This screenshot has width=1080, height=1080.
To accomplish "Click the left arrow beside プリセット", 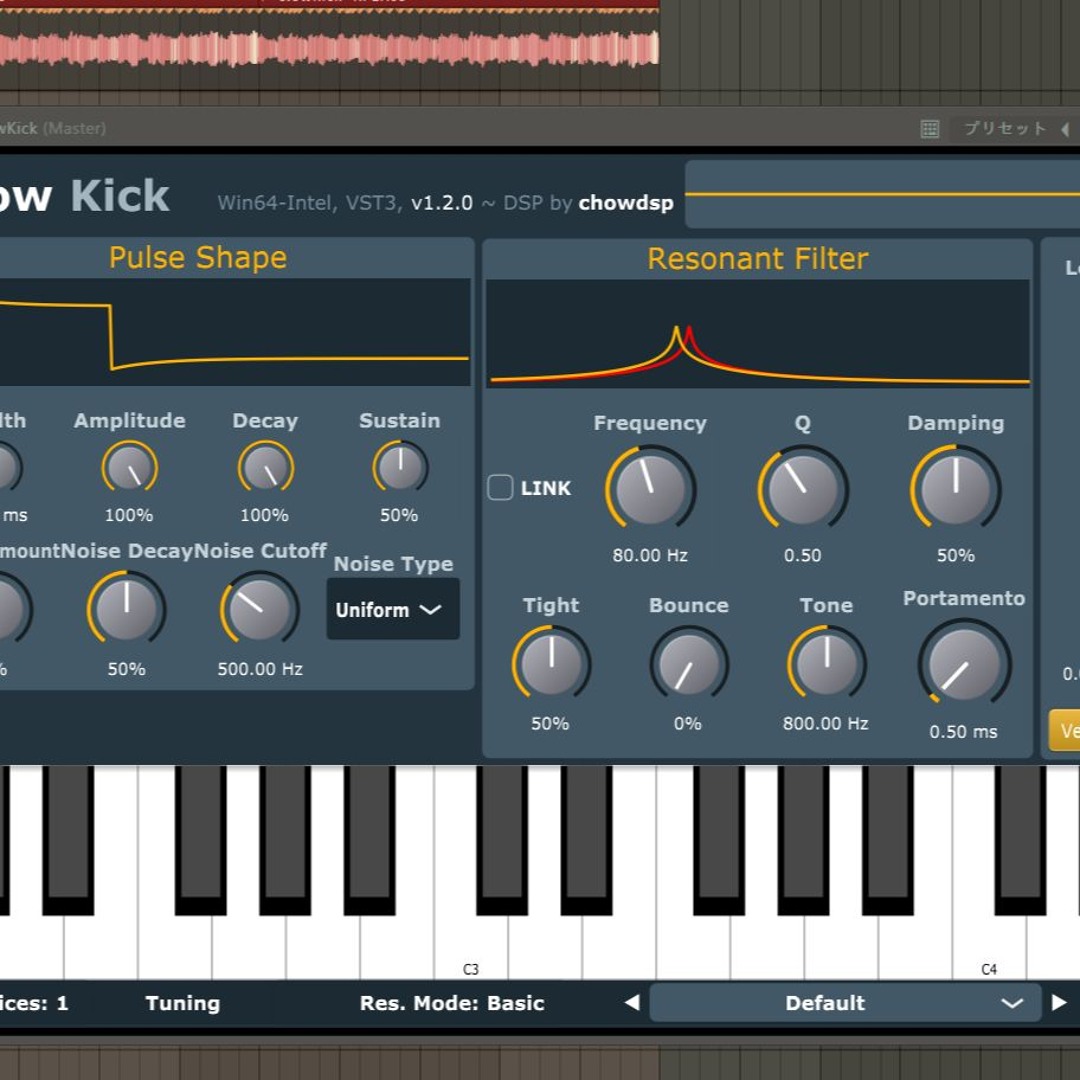I will click(1064, 129).
